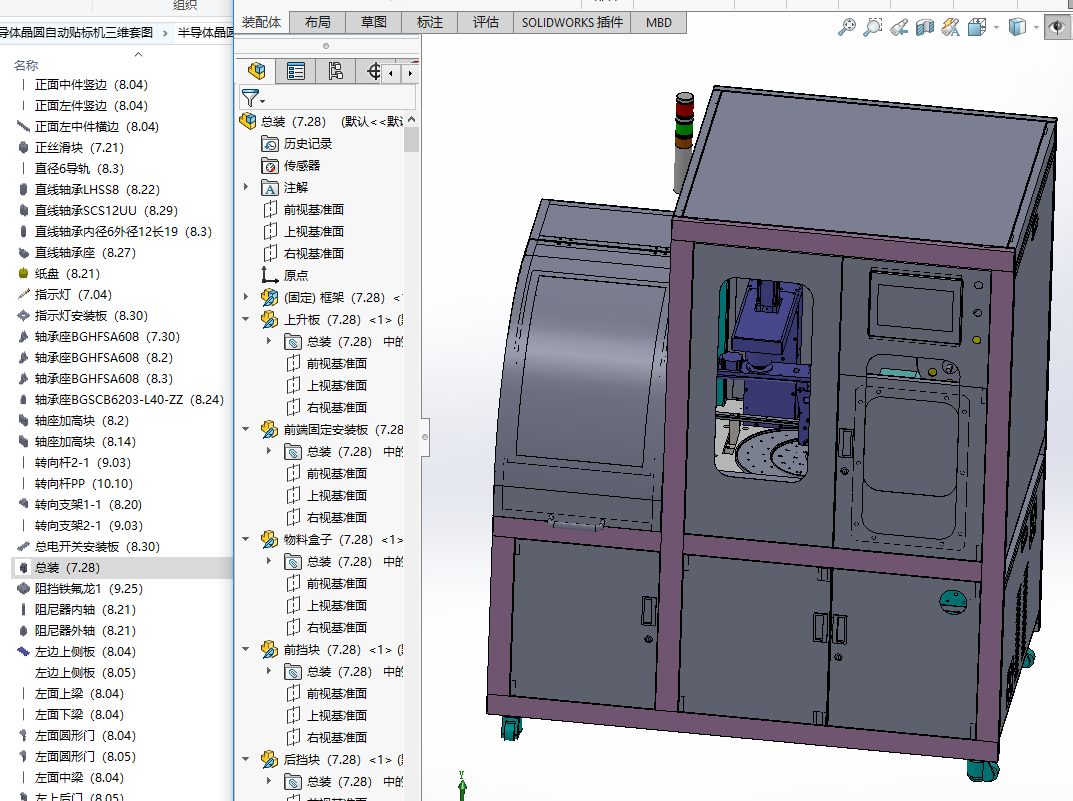Expand the 注解 annotations tree node

246,187
